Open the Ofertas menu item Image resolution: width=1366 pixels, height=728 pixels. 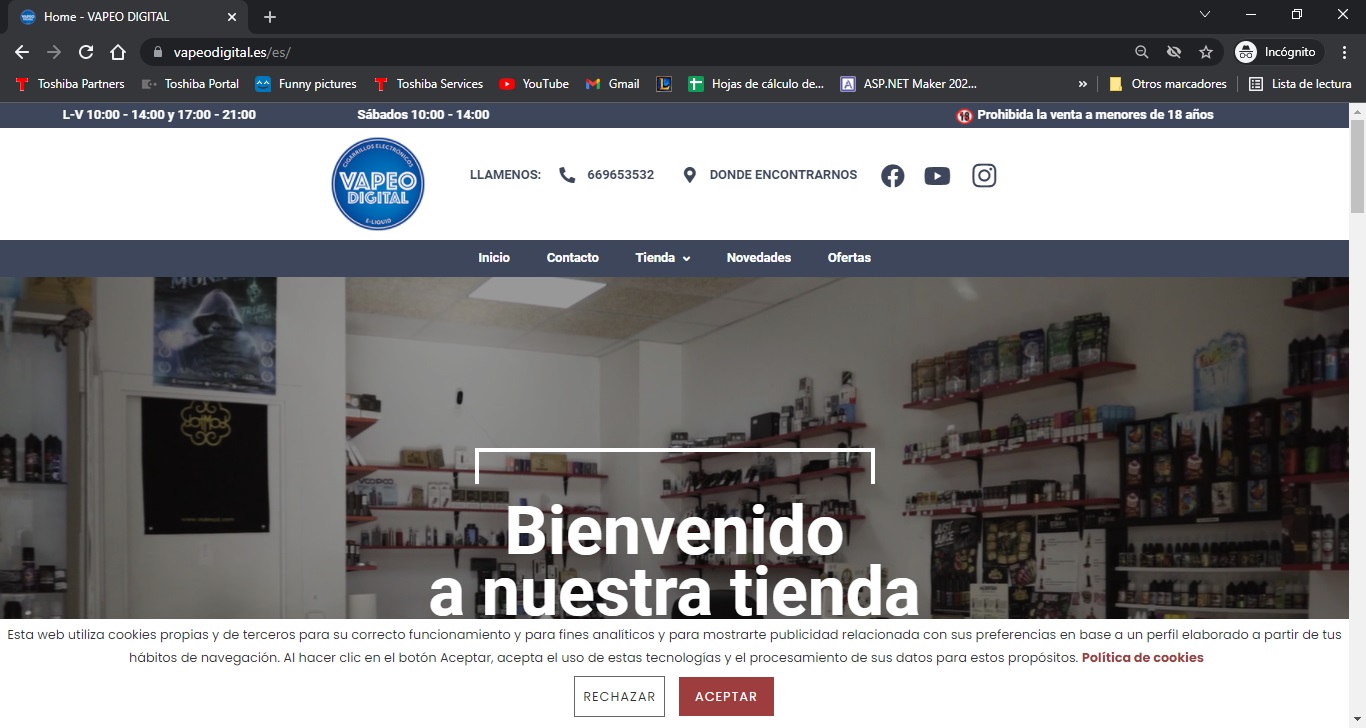click(849, 258)
